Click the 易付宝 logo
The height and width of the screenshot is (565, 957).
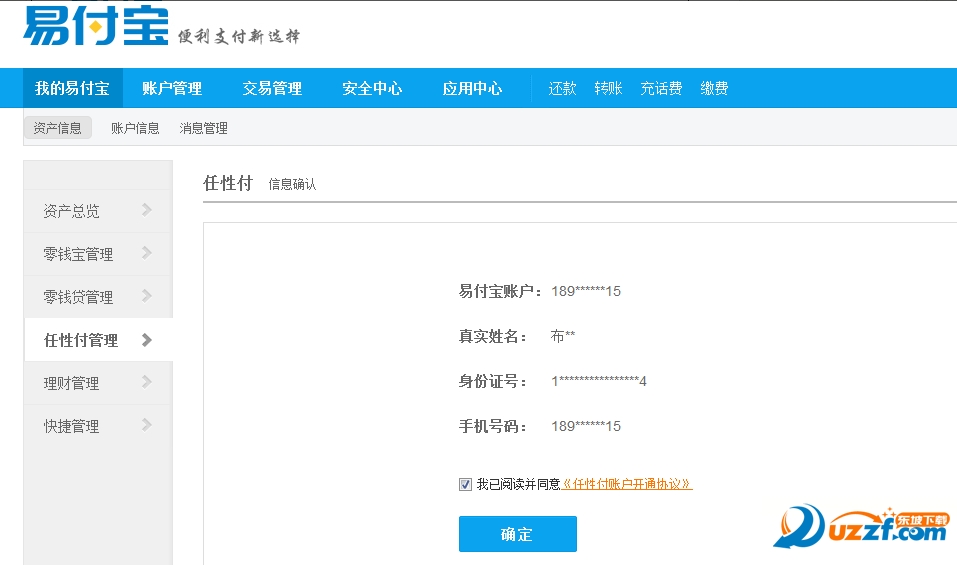(96, 26)
